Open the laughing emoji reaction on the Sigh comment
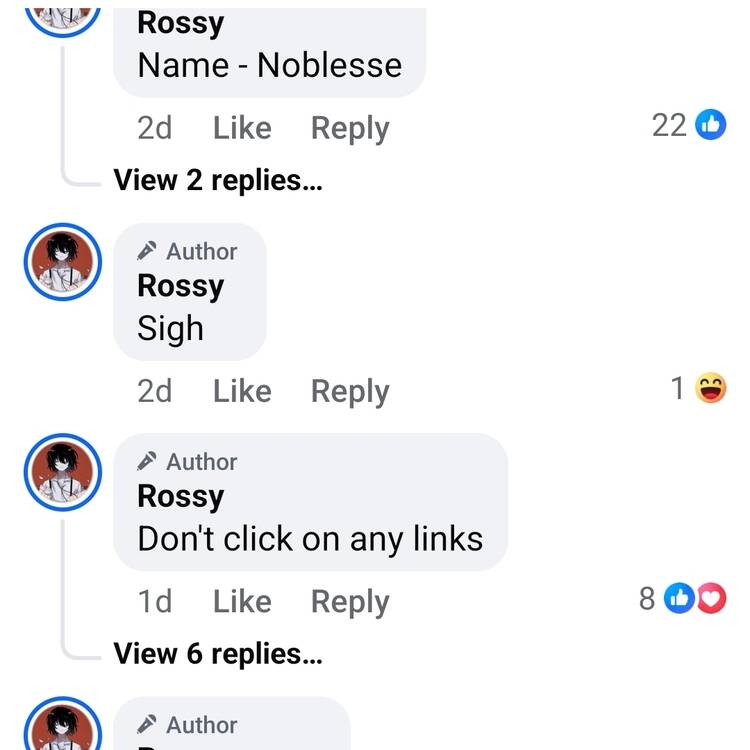The image size is (750, 750). (x=710, y=387)
